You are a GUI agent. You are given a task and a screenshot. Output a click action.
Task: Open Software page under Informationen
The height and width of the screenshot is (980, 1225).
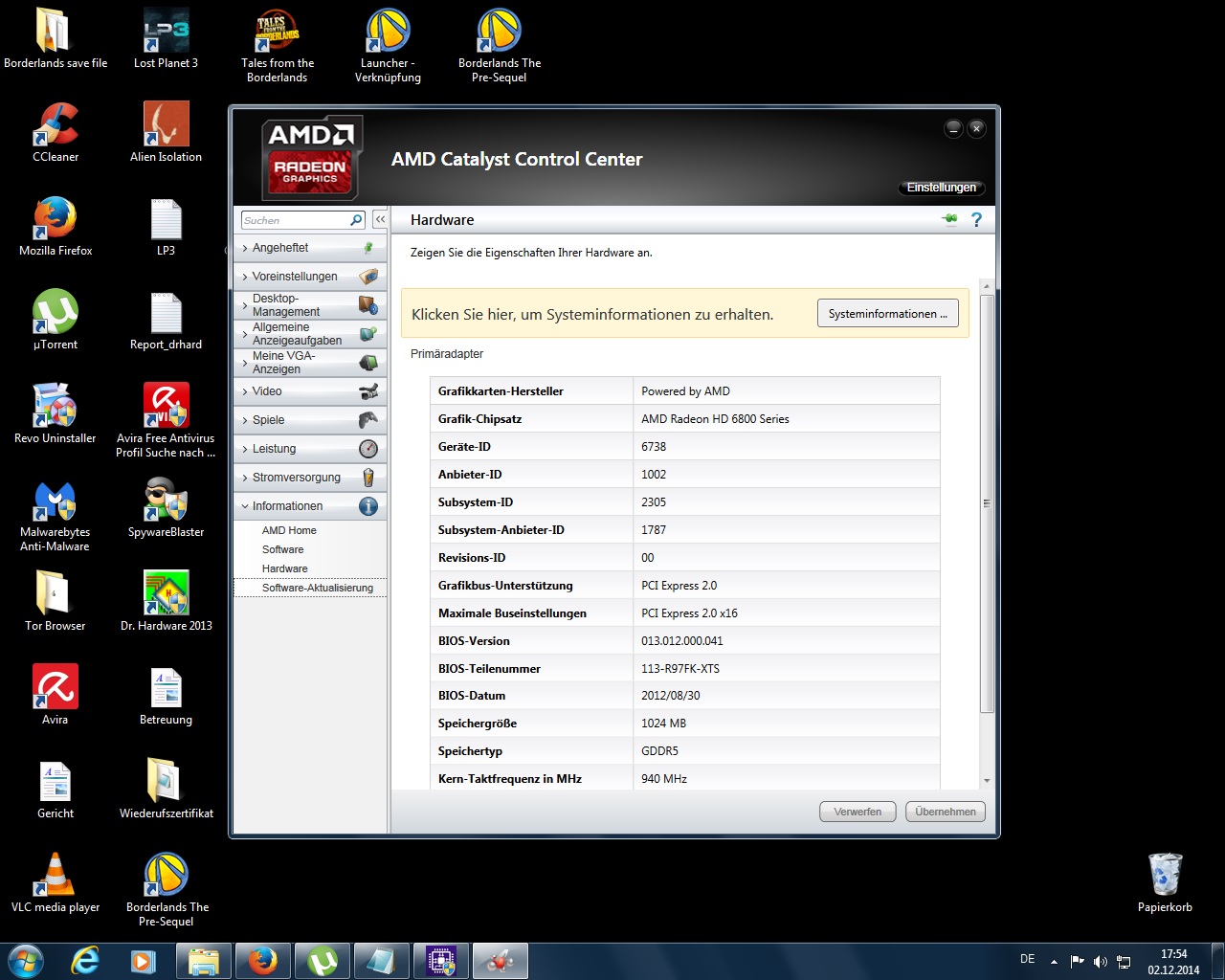coord(282,549)
